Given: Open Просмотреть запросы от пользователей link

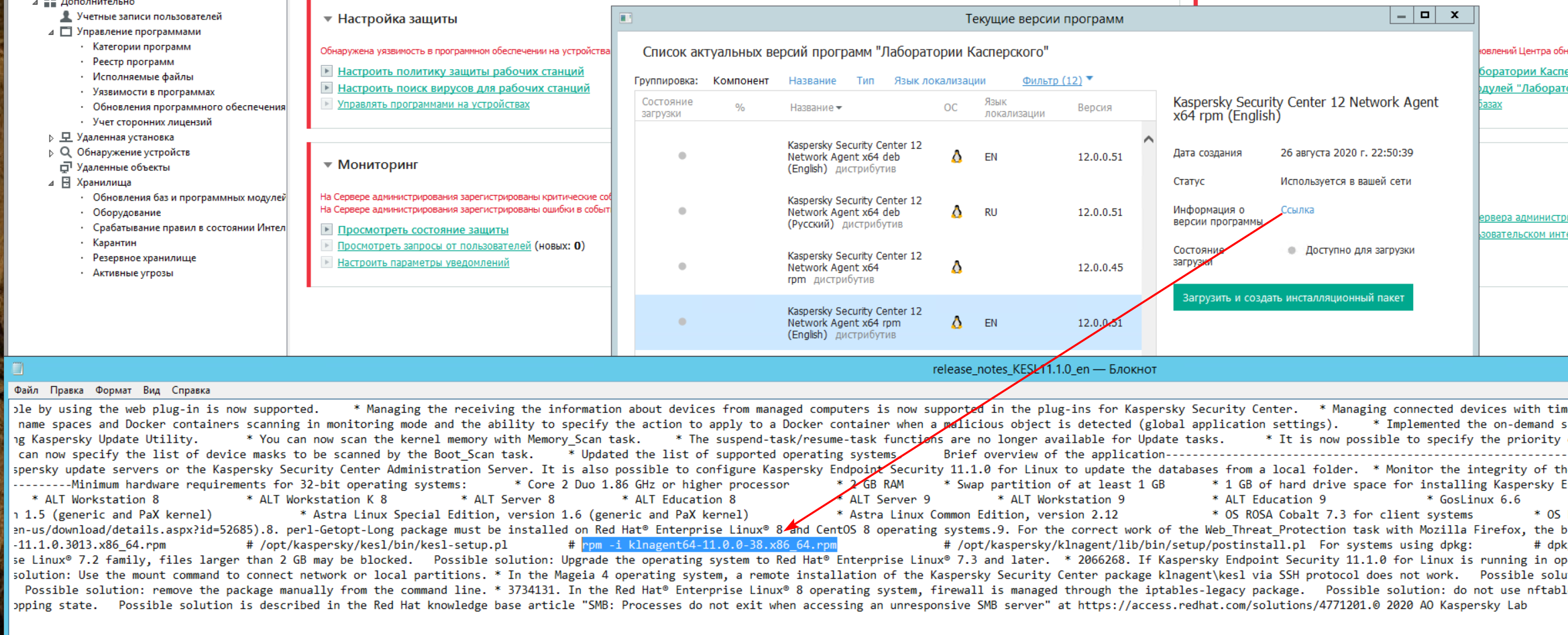Looking at the screenshot, I should coord(434,245).
